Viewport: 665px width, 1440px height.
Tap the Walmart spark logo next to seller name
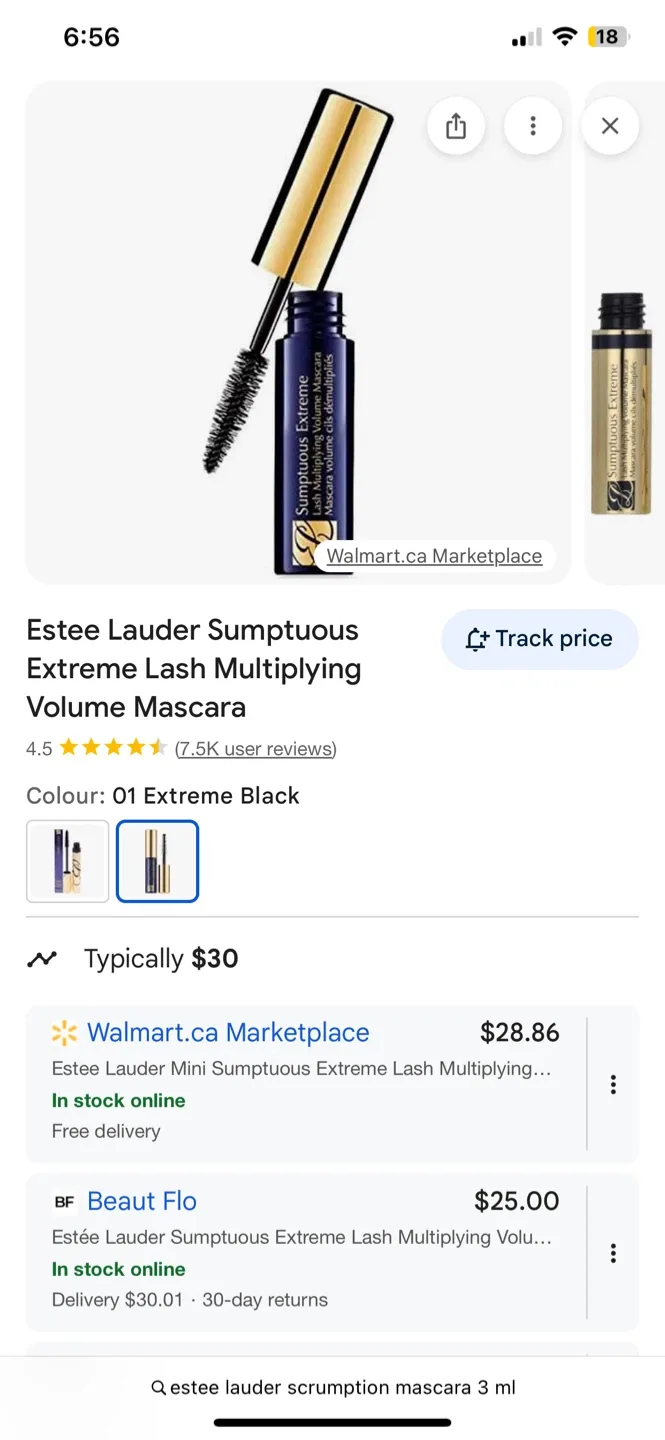click(x=64, y=1033)
